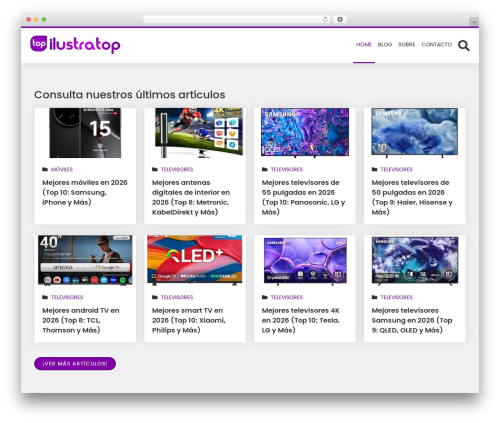Open the site search magnifier icon
Viewport: 500px width, 423px height.
(x=463, y=45)
